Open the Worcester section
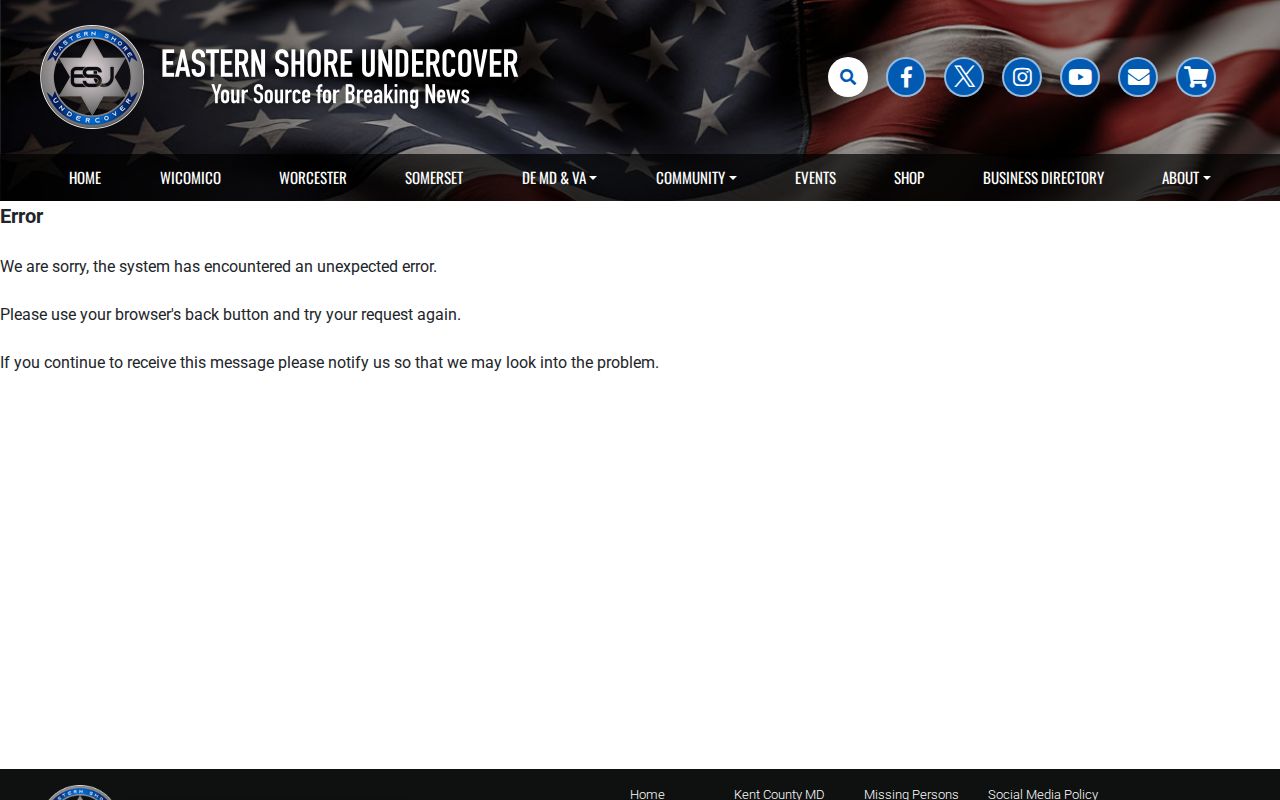 (x=313, y=178)
